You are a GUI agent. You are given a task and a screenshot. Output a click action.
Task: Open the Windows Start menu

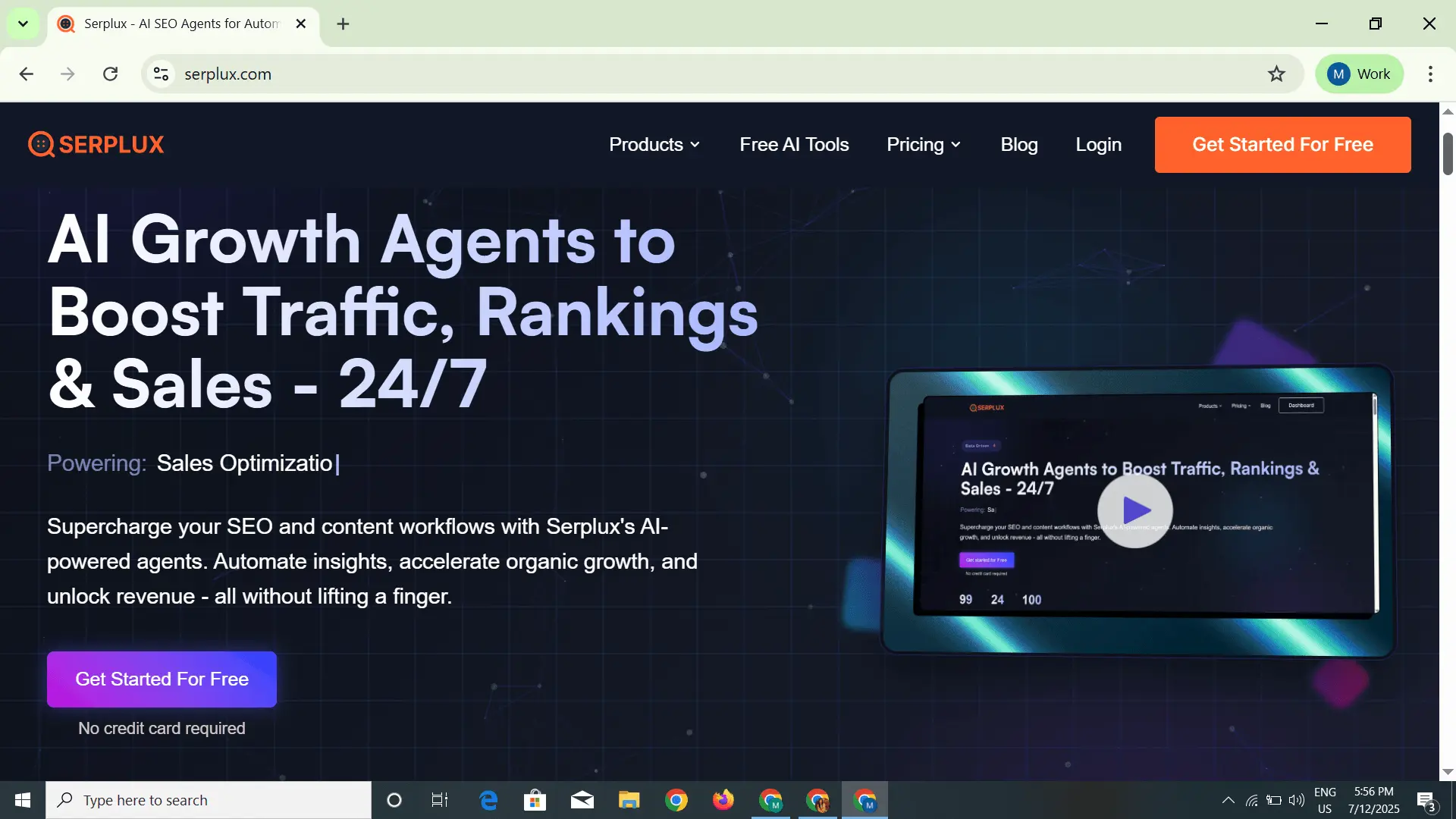tap(23, 800)
